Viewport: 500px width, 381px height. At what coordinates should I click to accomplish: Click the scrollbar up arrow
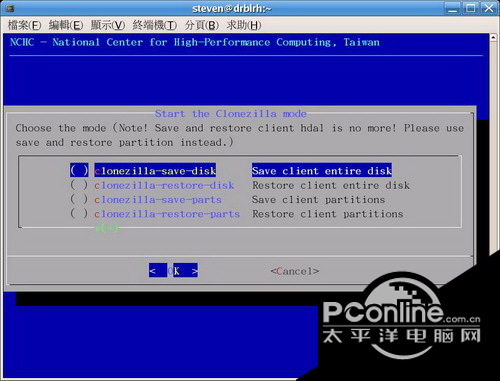point(494,37)
